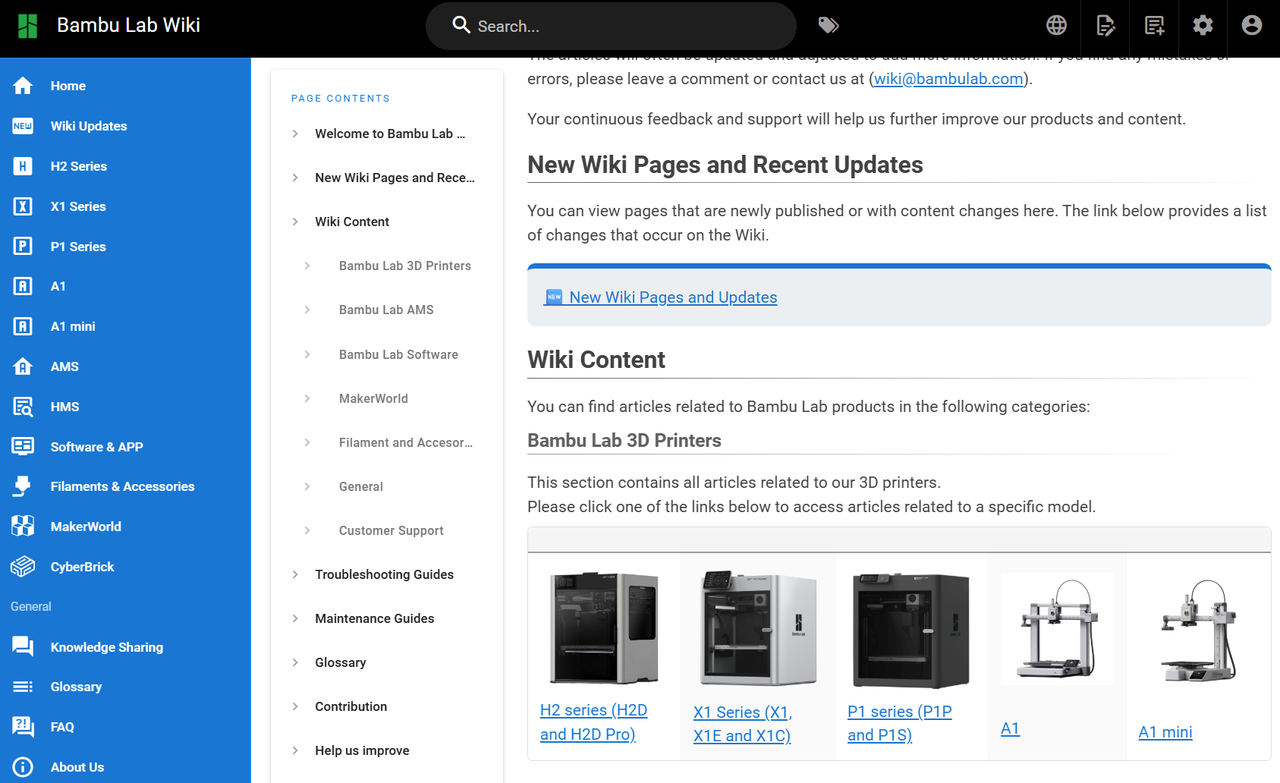
Task: Click the AMS sidebar icon
Action: pyautogui.click(x=23, y=366)
